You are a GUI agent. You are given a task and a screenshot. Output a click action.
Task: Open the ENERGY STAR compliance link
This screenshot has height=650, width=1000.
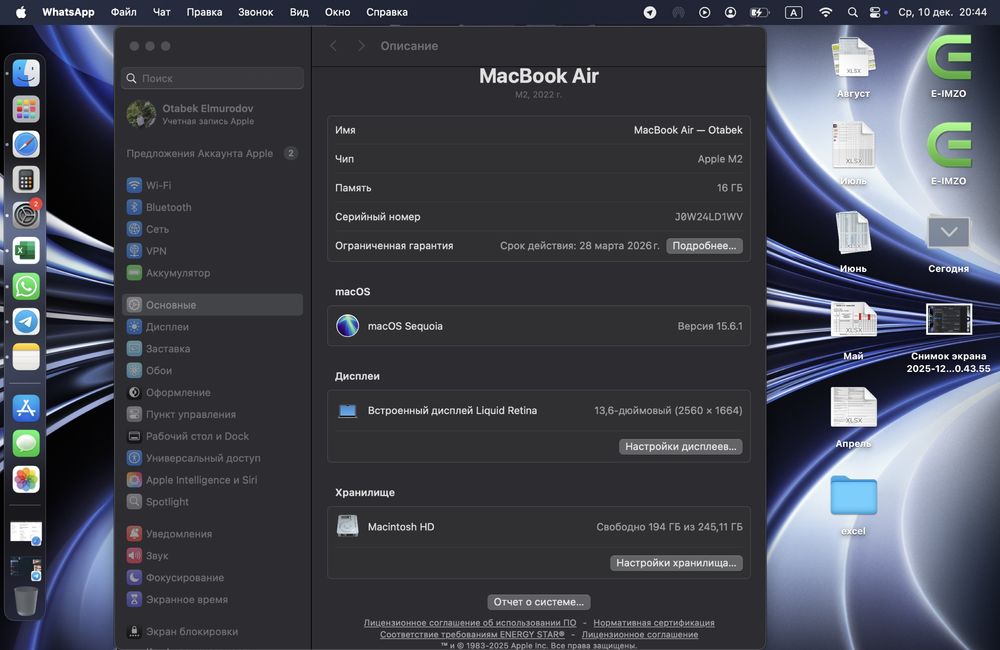[x=473, y=634]
